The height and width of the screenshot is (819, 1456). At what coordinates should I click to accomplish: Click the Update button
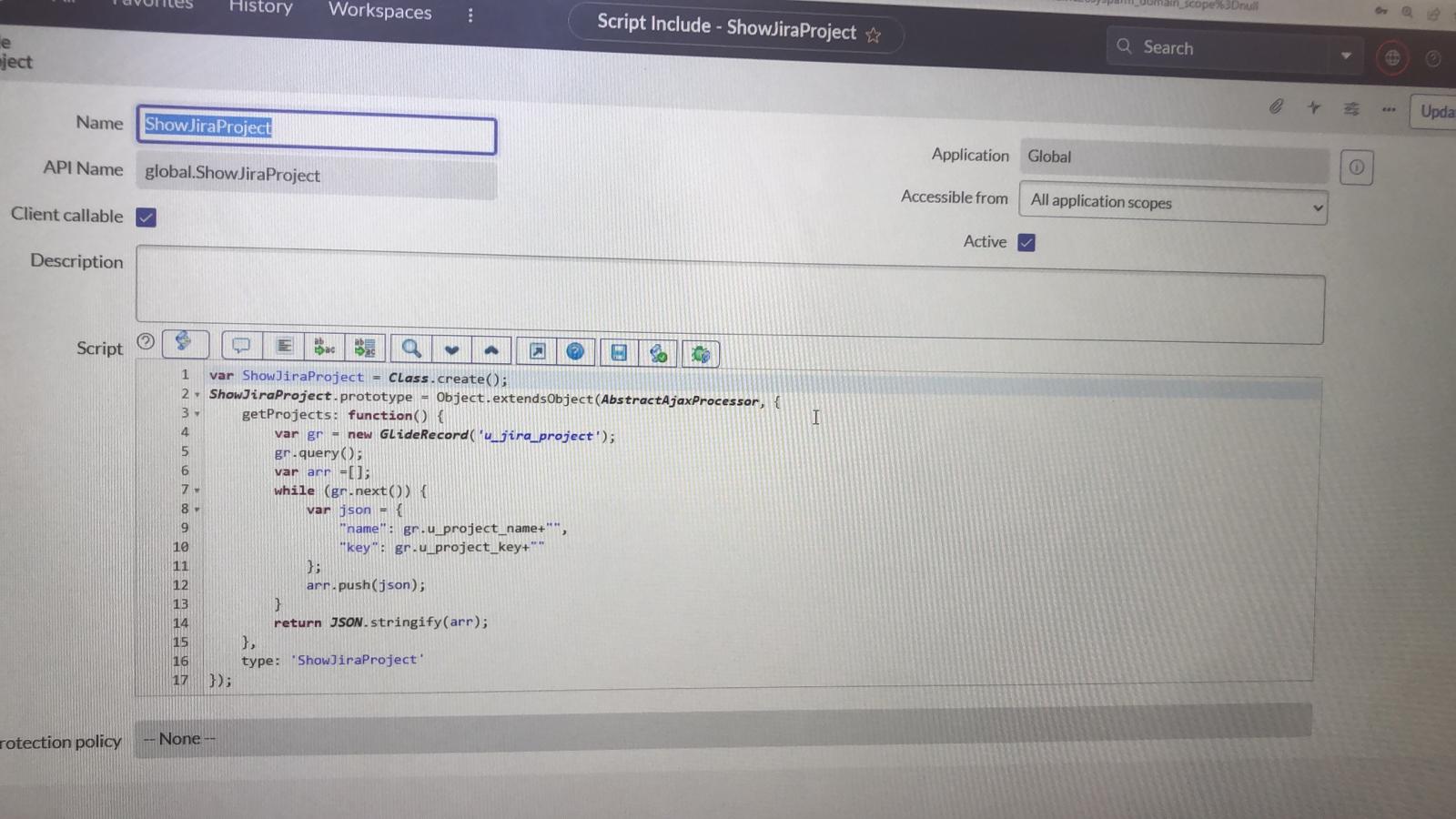[x=1434, y=111]
